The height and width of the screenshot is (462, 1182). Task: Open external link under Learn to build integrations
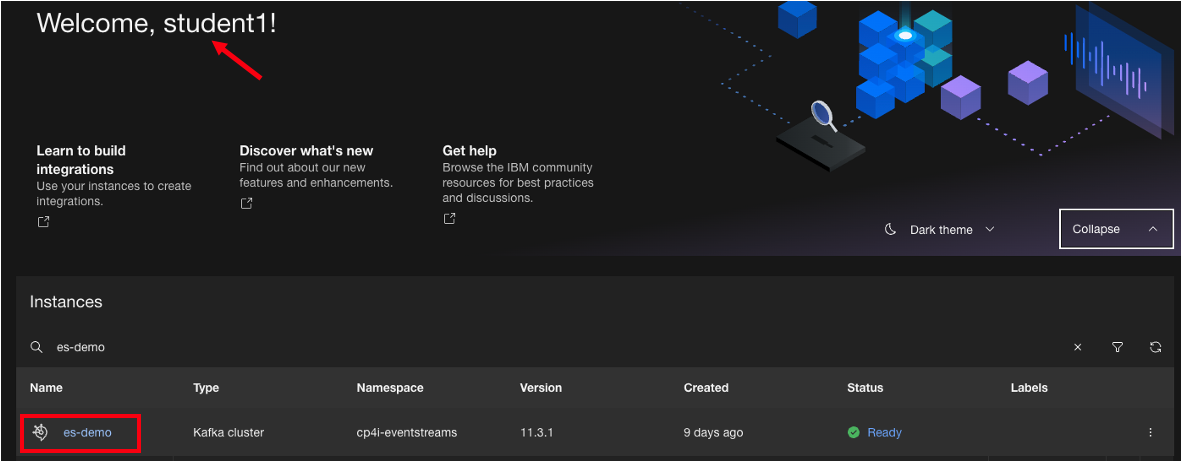(x=43, y=222)
